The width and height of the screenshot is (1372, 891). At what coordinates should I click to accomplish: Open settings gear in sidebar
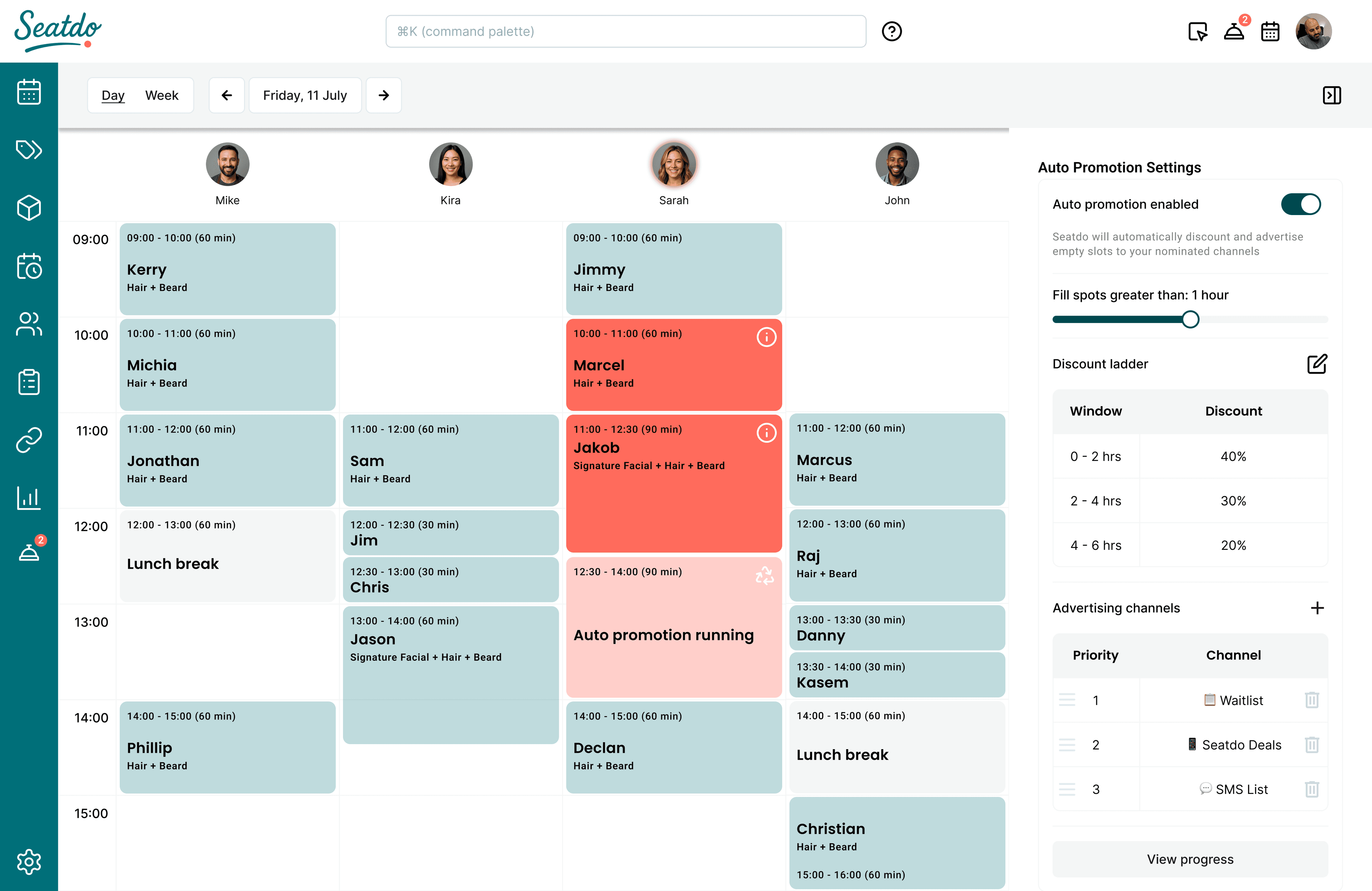(x=29, y=862)
